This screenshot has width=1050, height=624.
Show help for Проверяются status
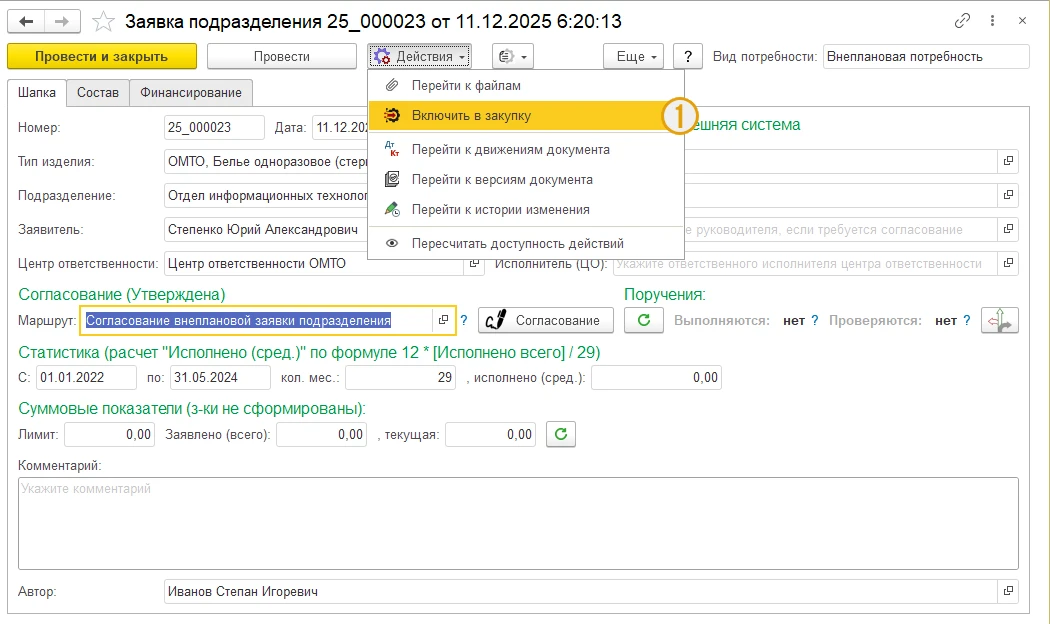click(x=966, y=321)
